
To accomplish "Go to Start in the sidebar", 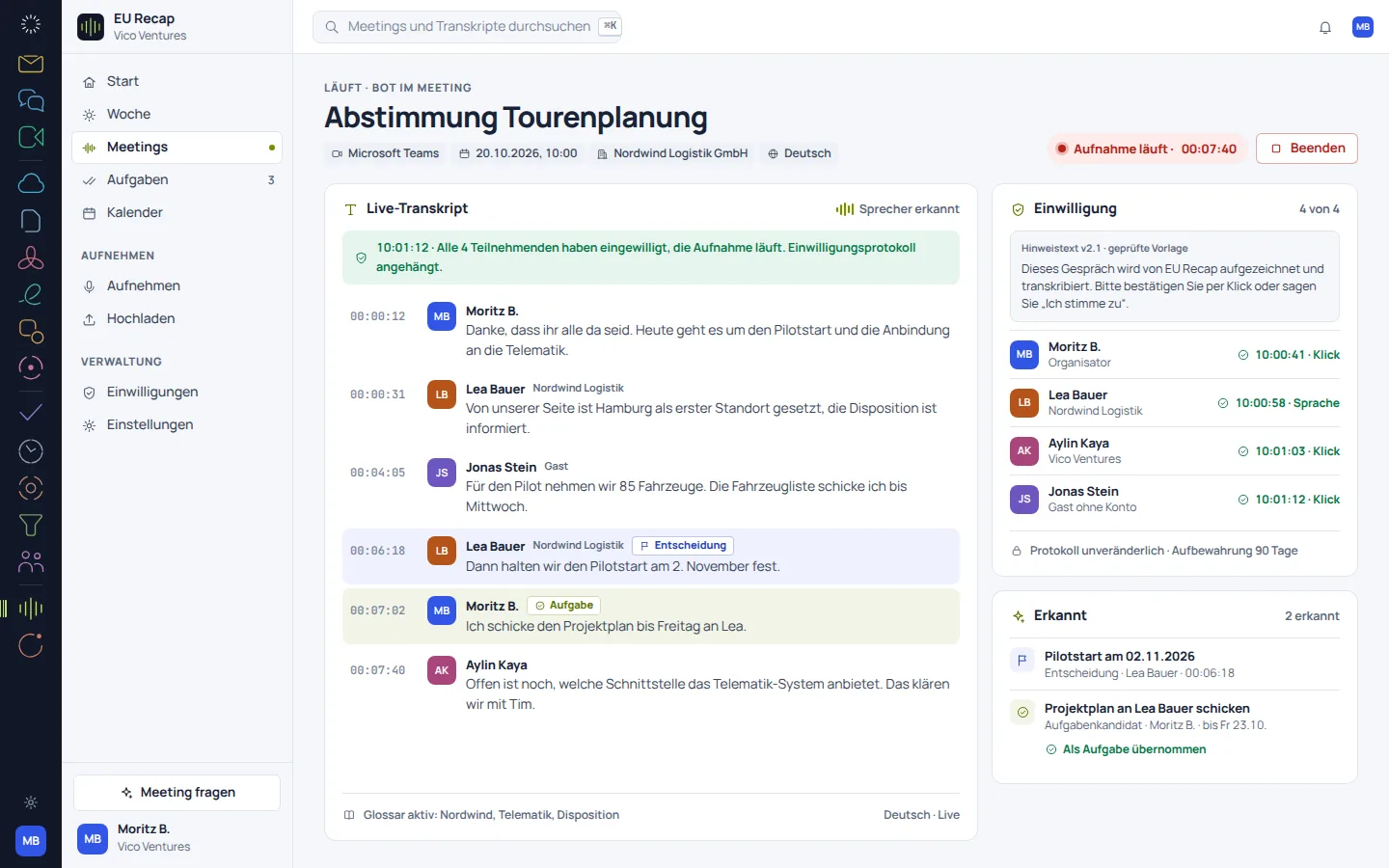I will point(177,82).
